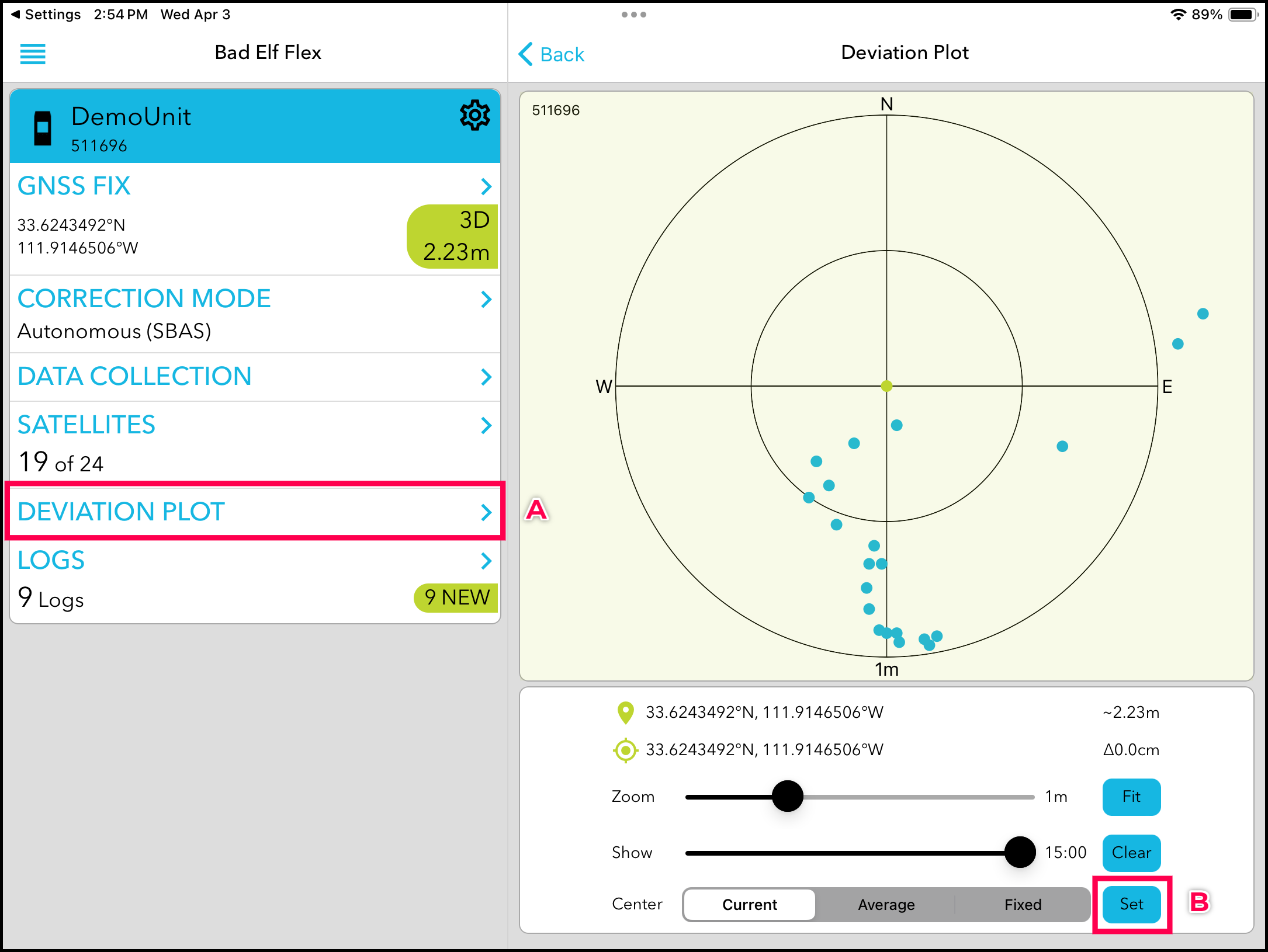Select Fixed center mode
Image resolution: width=1268 pixels, height=952 pixels.
(x=1023, y=904)
